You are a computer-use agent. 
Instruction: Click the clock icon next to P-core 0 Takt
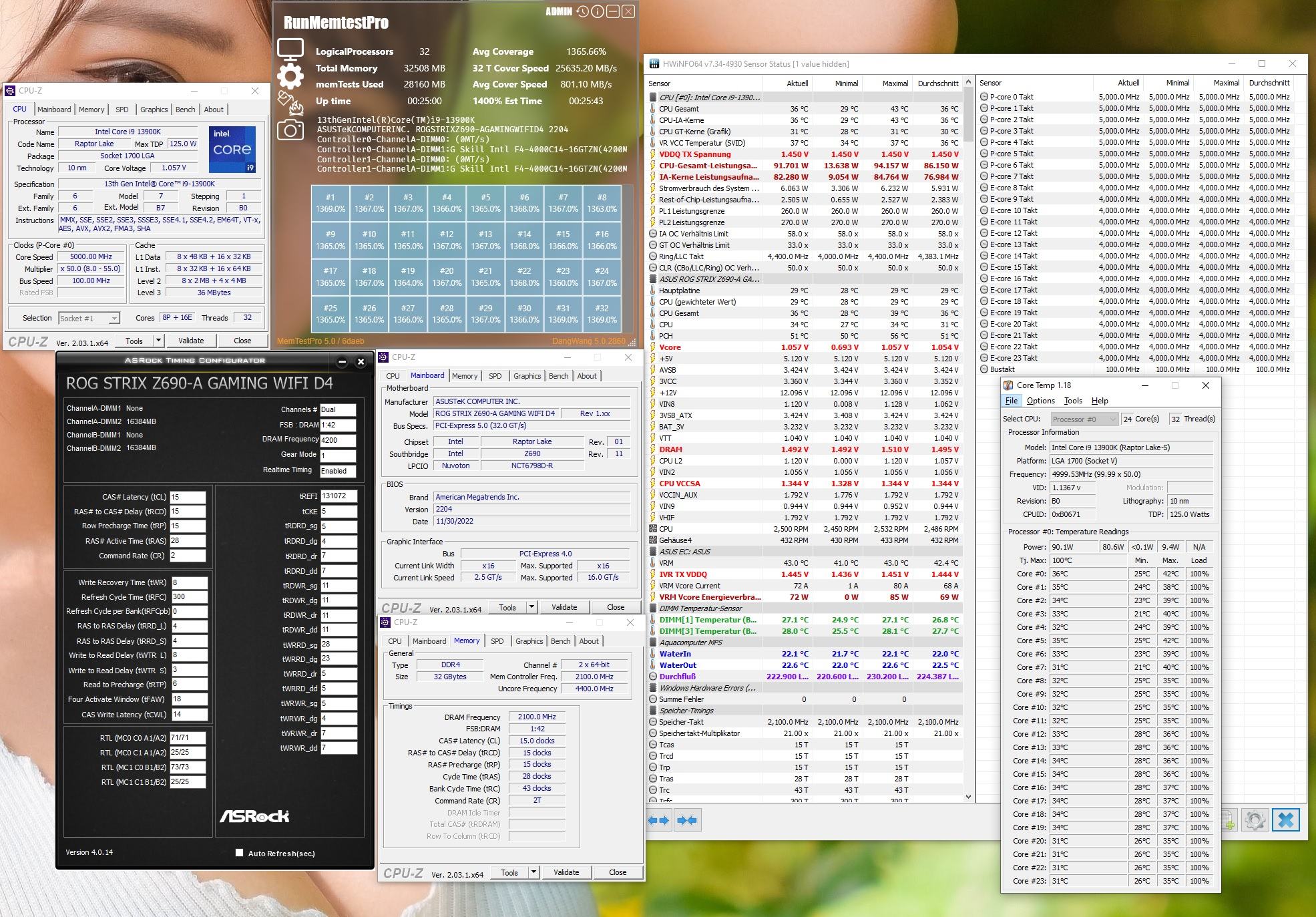pyautogui.click(x=984, y=97)
